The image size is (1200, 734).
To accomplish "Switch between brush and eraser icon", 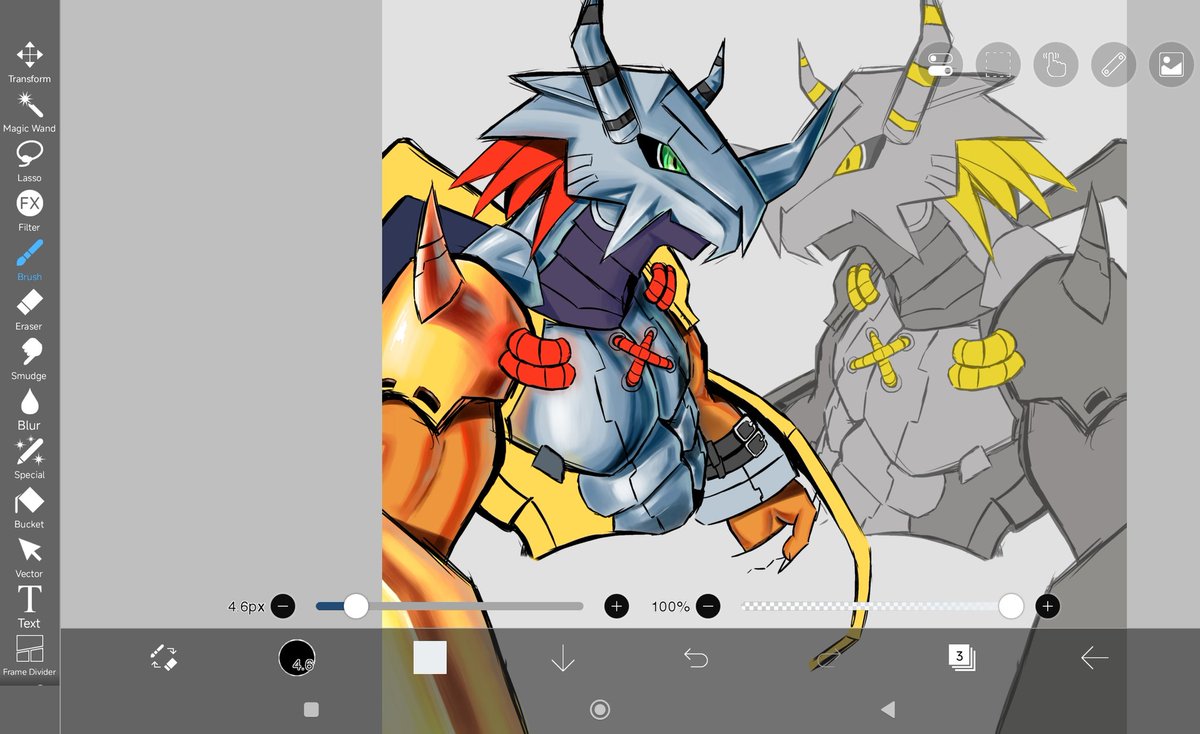I will [164, 657].
